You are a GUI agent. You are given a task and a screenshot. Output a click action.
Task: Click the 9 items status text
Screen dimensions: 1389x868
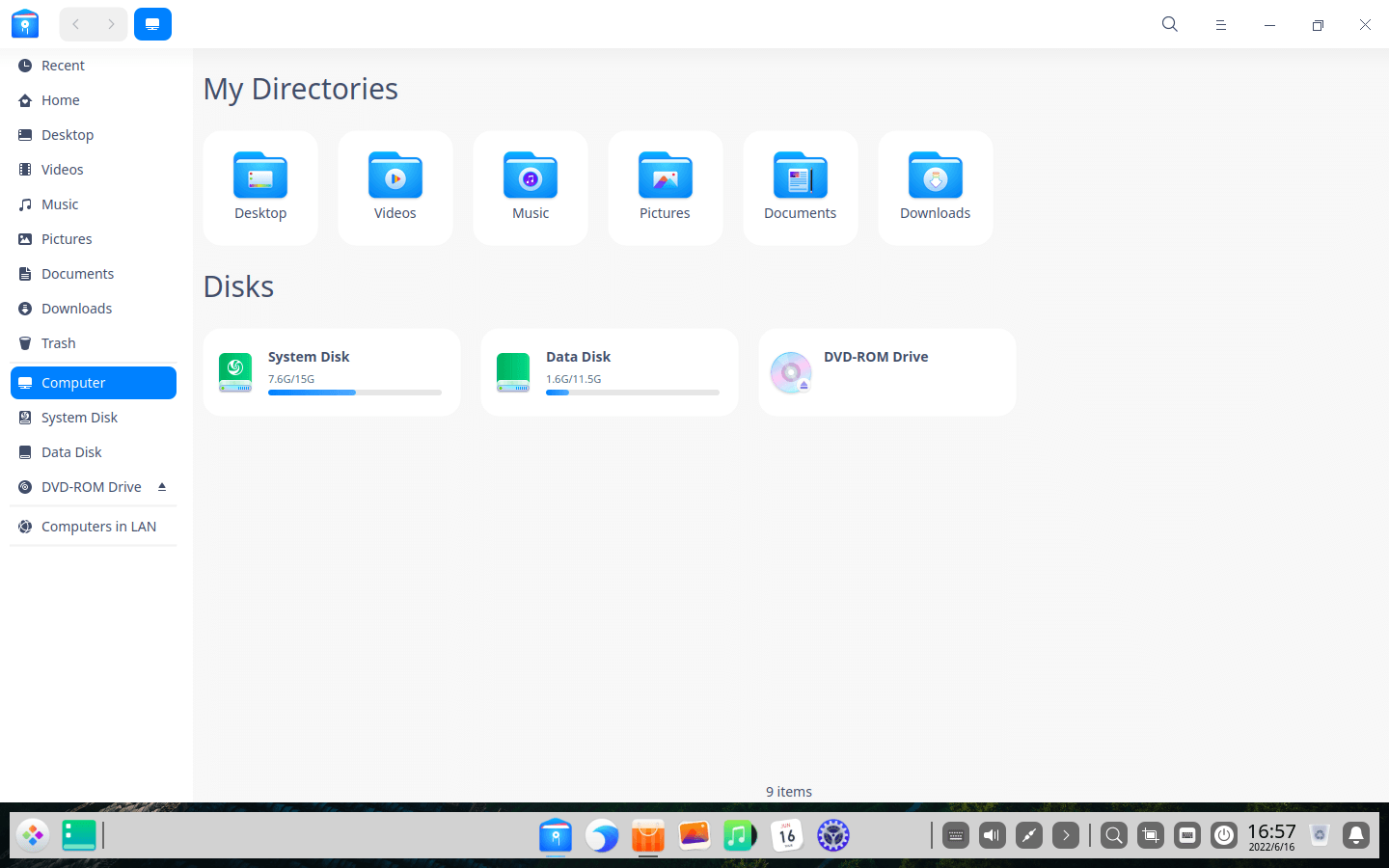[x=789, y=792]
